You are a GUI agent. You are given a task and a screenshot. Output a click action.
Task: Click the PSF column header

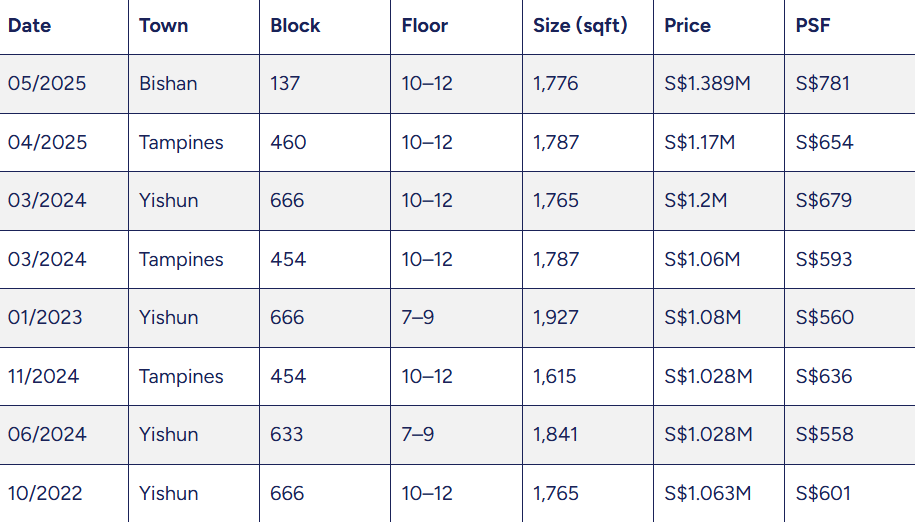click(x=813, y=26)
